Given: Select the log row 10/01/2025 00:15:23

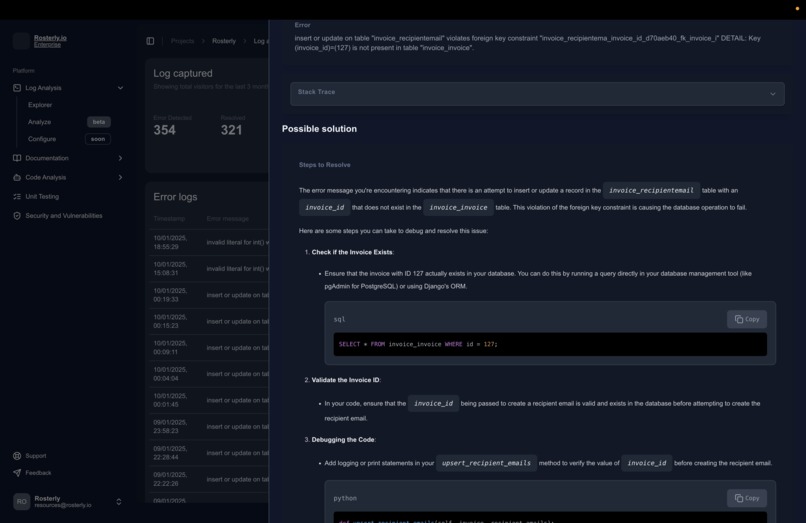Looking at the screenshot, I should point(209,321).
